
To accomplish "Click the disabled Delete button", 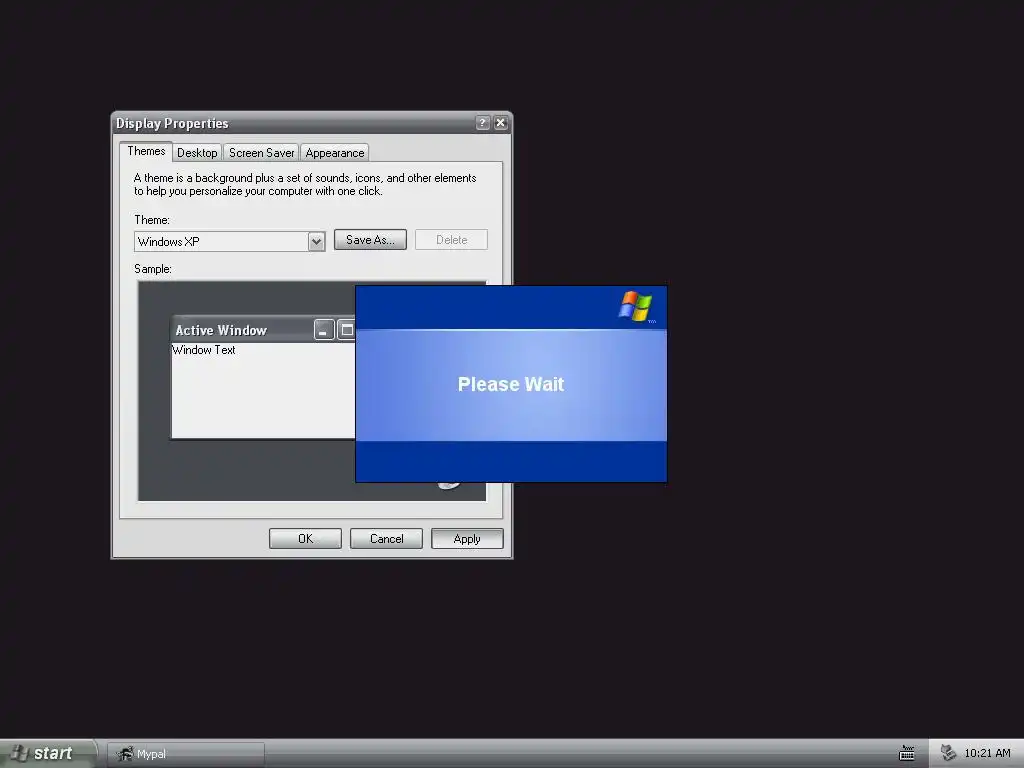I will pyautogui.click(x=451, y=240).
